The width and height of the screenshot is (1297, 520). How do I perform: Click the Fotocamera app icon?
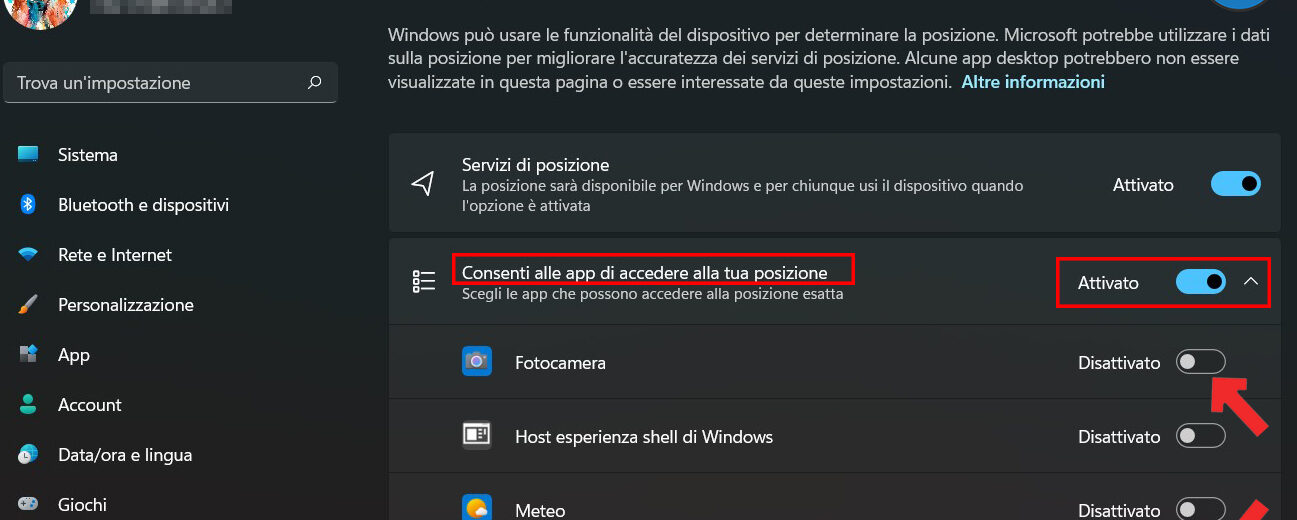pos(477,362)
